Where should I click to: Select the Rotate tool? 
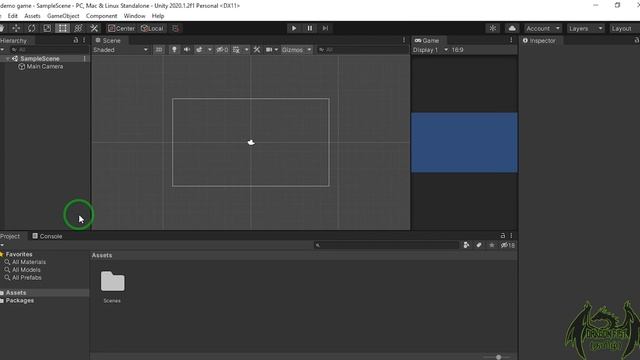point(31,28)
